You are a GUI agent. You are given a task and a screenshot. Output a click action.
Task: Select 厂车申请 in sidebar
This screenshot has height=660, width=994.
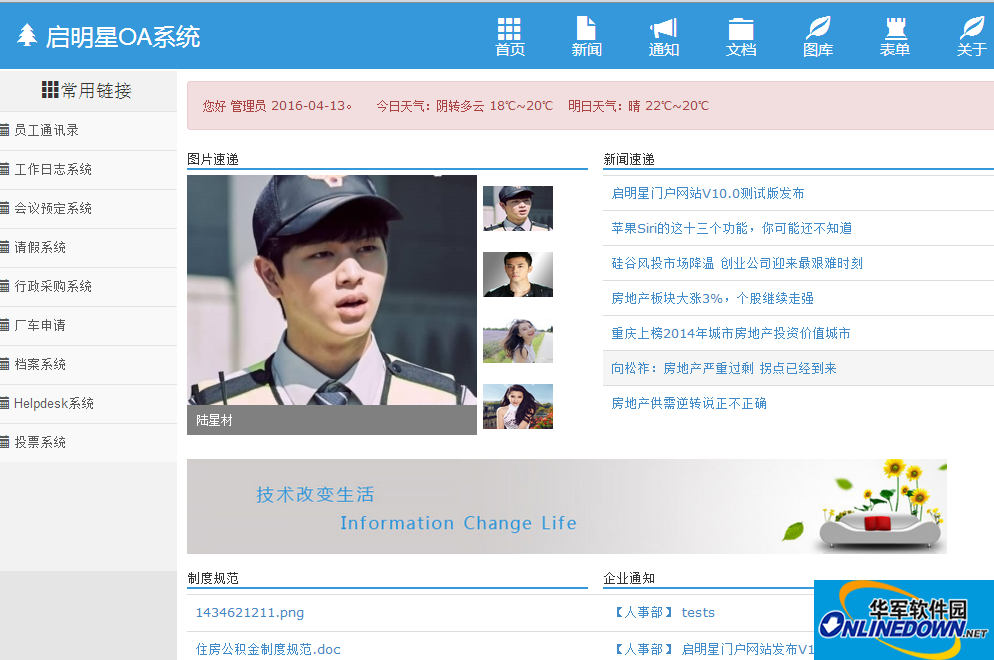point(40,325)
